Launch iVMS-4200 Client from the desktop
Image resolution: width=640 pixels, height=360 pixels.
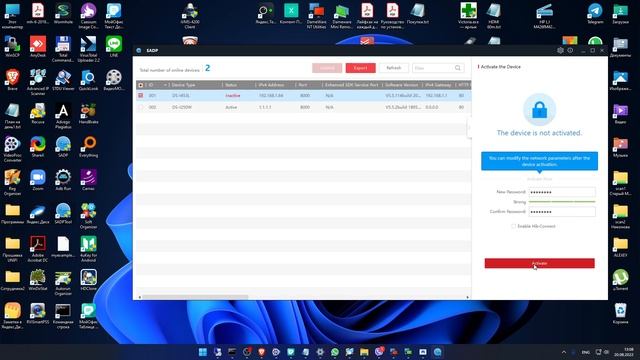190,16
